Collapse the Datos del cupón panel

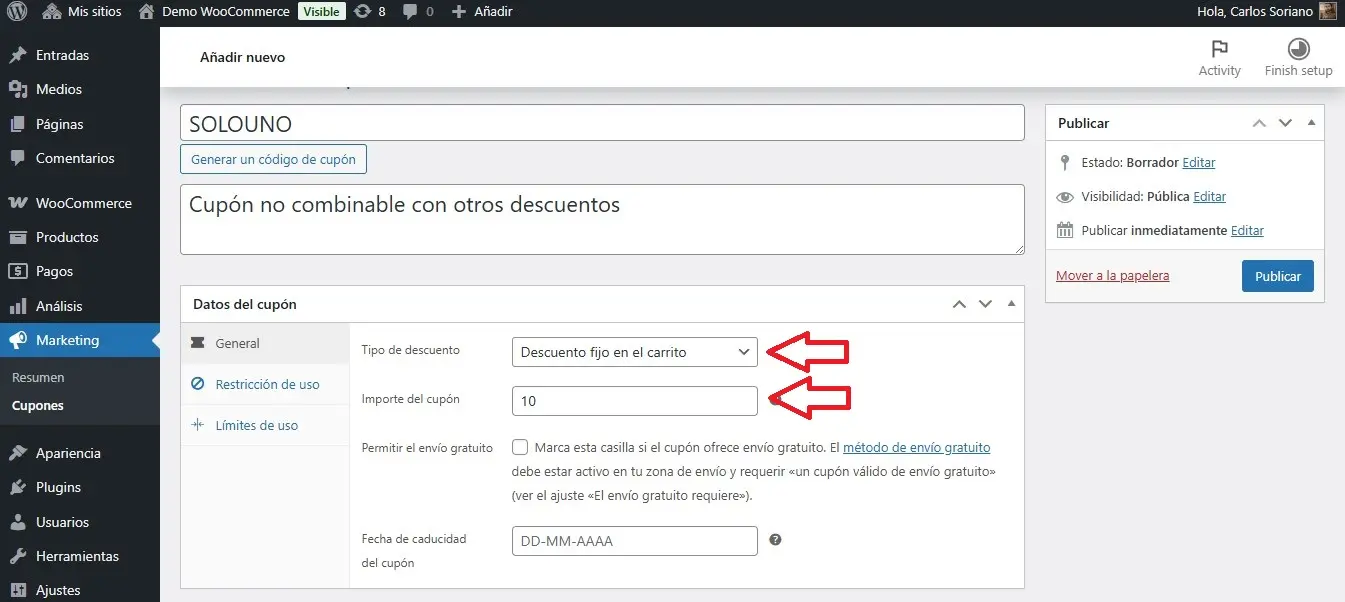[1011, 304]
